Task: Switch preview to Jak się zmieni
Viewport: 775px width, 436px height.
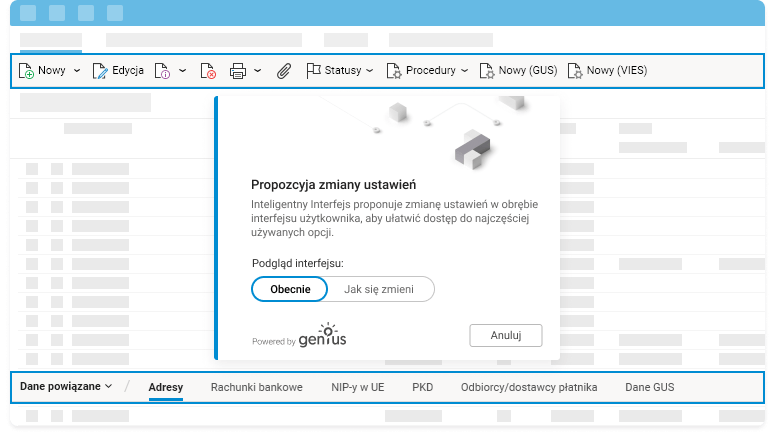Action: pos(380,289)
